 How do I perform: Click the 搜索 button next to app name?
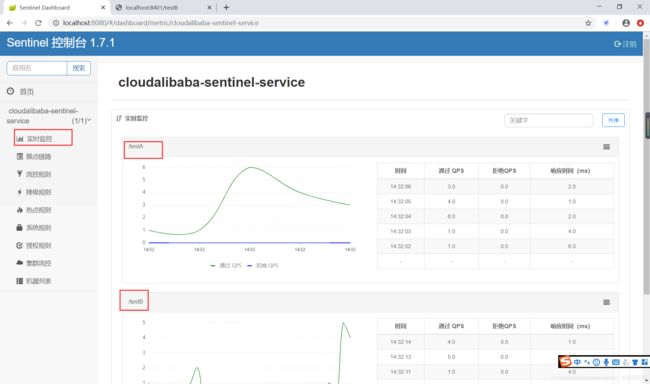[79, 68]
